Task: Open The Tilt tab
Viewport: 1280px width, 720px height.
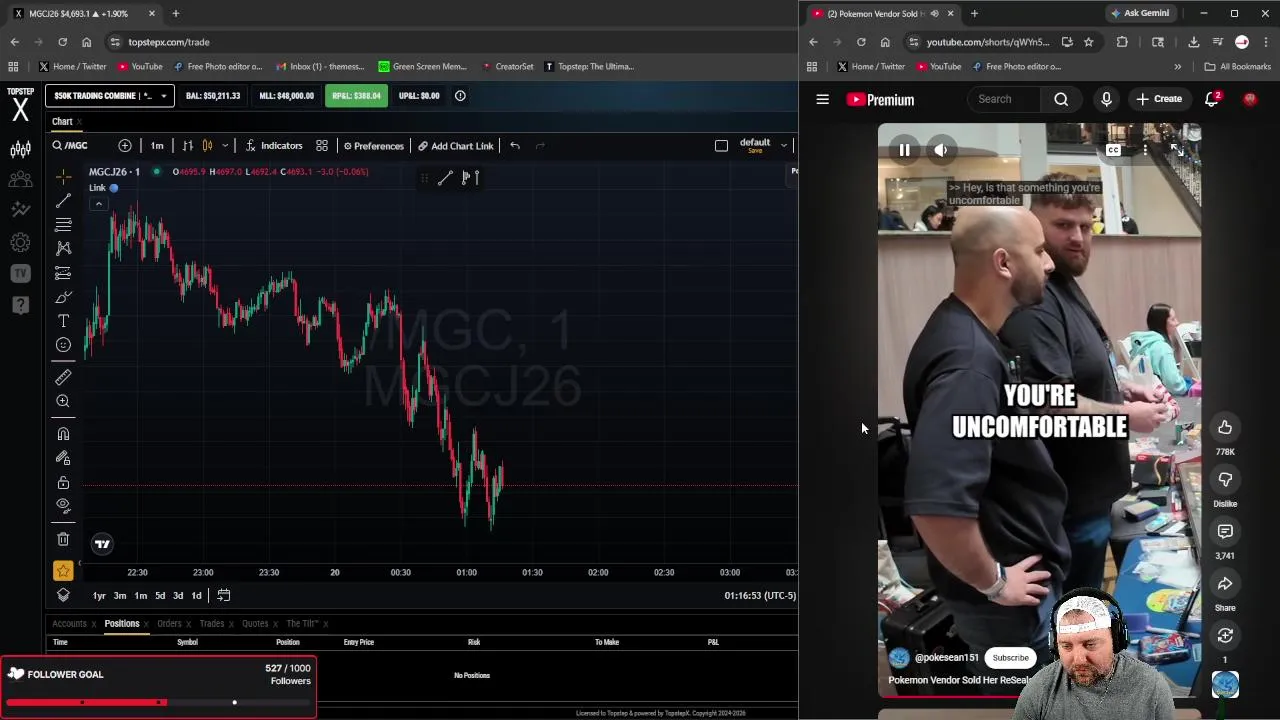Action: [302, 624]
